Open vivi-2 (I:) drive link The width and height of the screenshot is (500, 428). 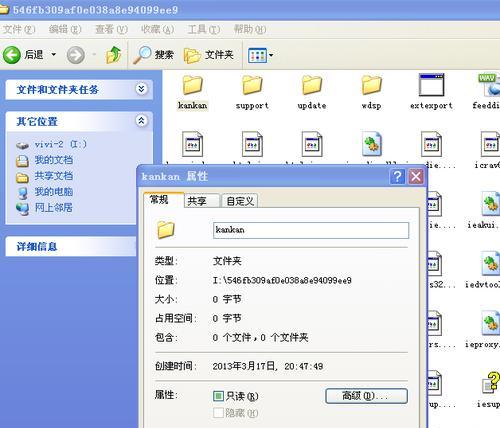tap(60, 144)
